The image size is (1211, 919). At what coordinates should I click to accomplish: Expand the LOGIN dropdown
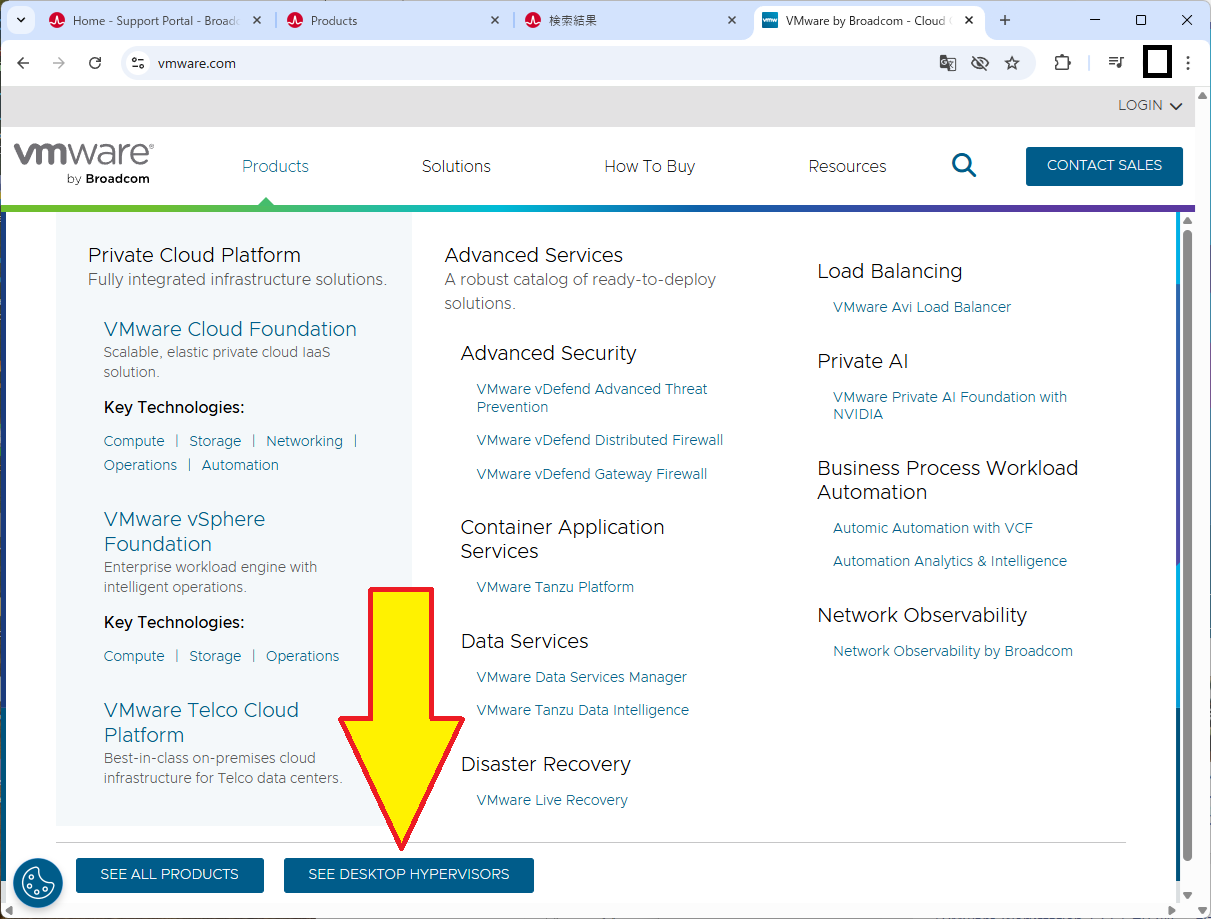click(x=1149, y=105)
